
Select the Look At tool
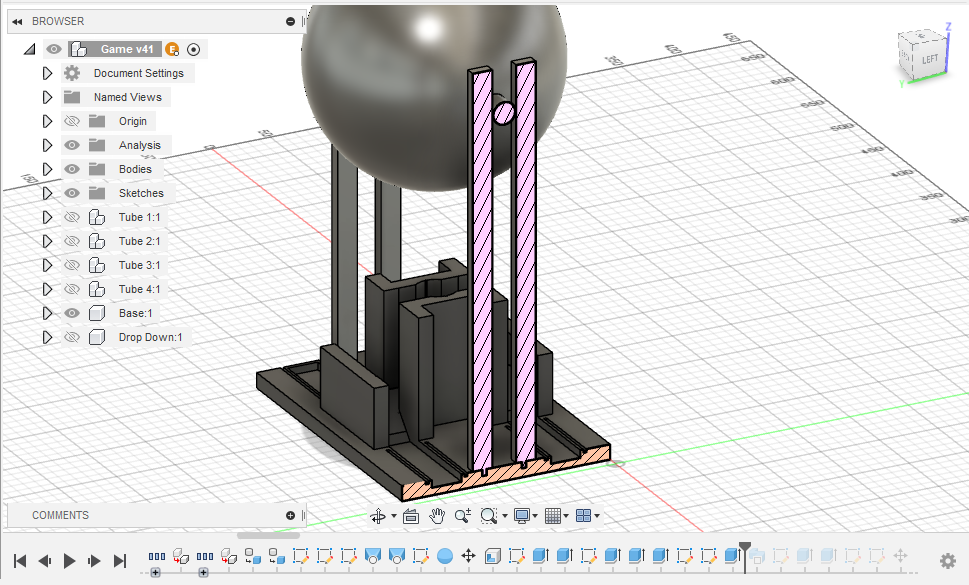coord(411,516)
